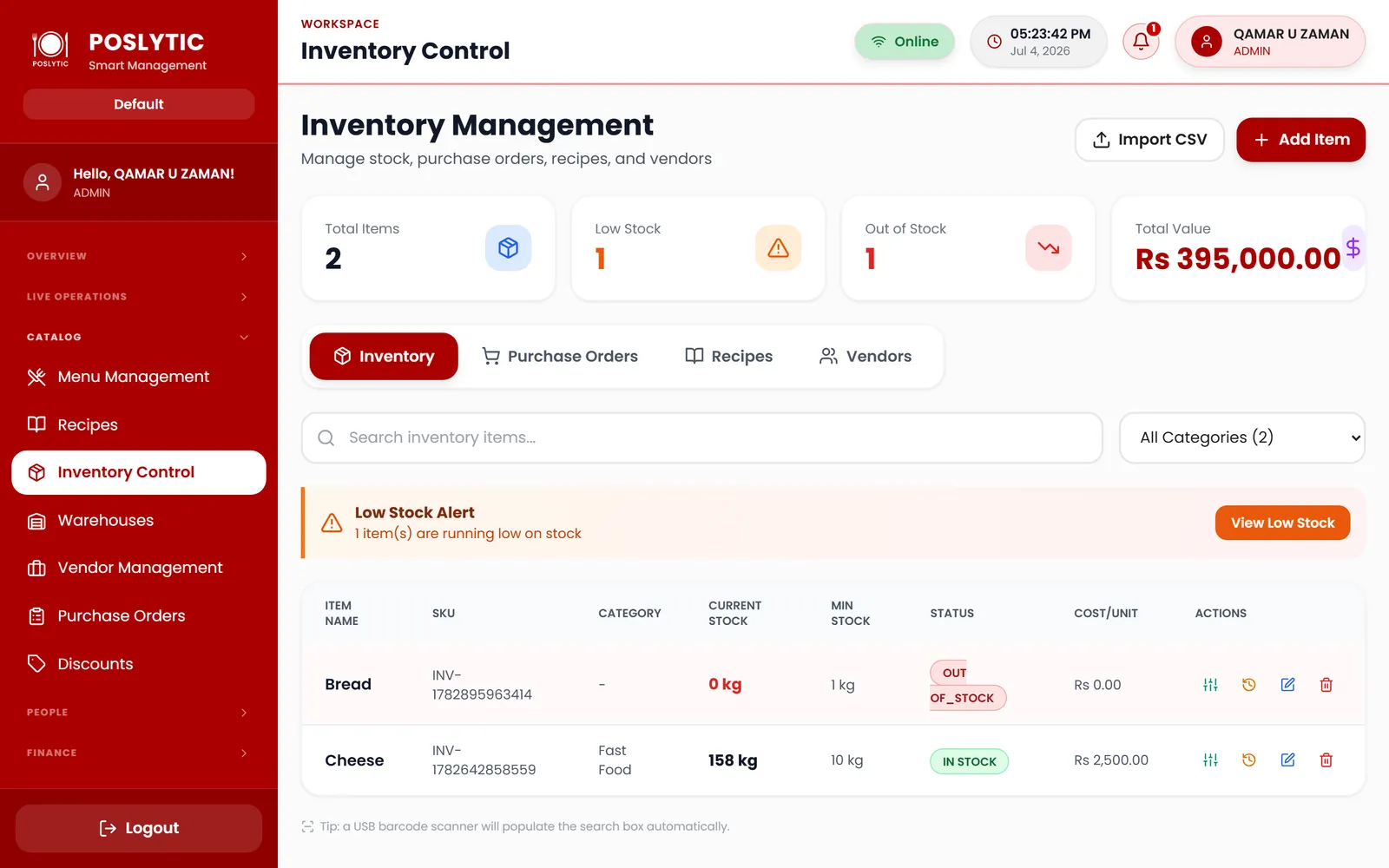Click SKU INV-1782895963414
This screenshot has width=1389, height=868.
click(x=482, y=685)
